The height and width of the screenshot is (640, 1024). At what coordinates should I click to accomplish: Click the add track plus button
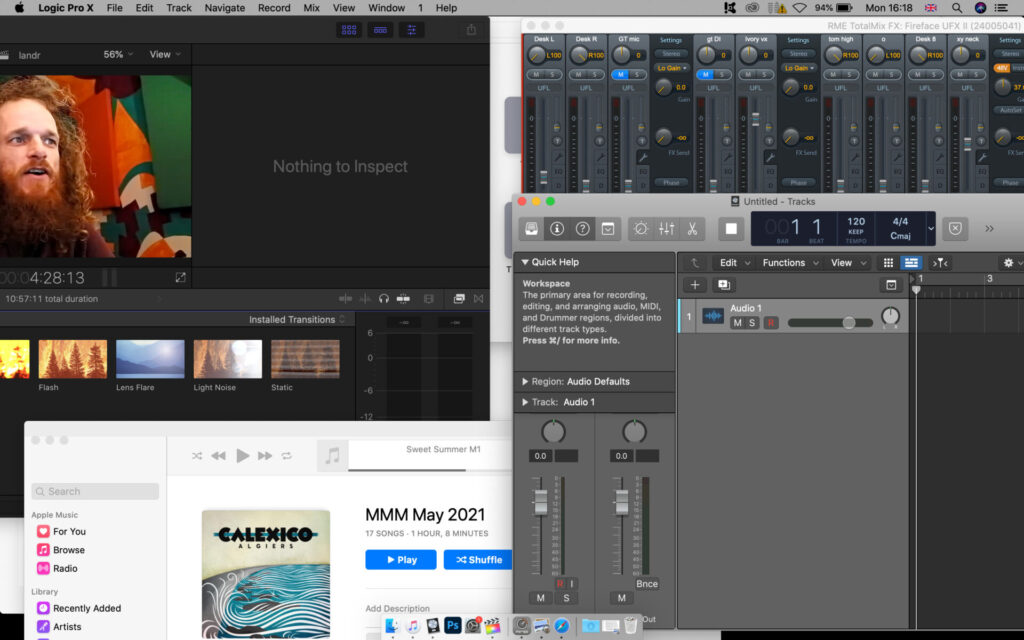(696, 285)
